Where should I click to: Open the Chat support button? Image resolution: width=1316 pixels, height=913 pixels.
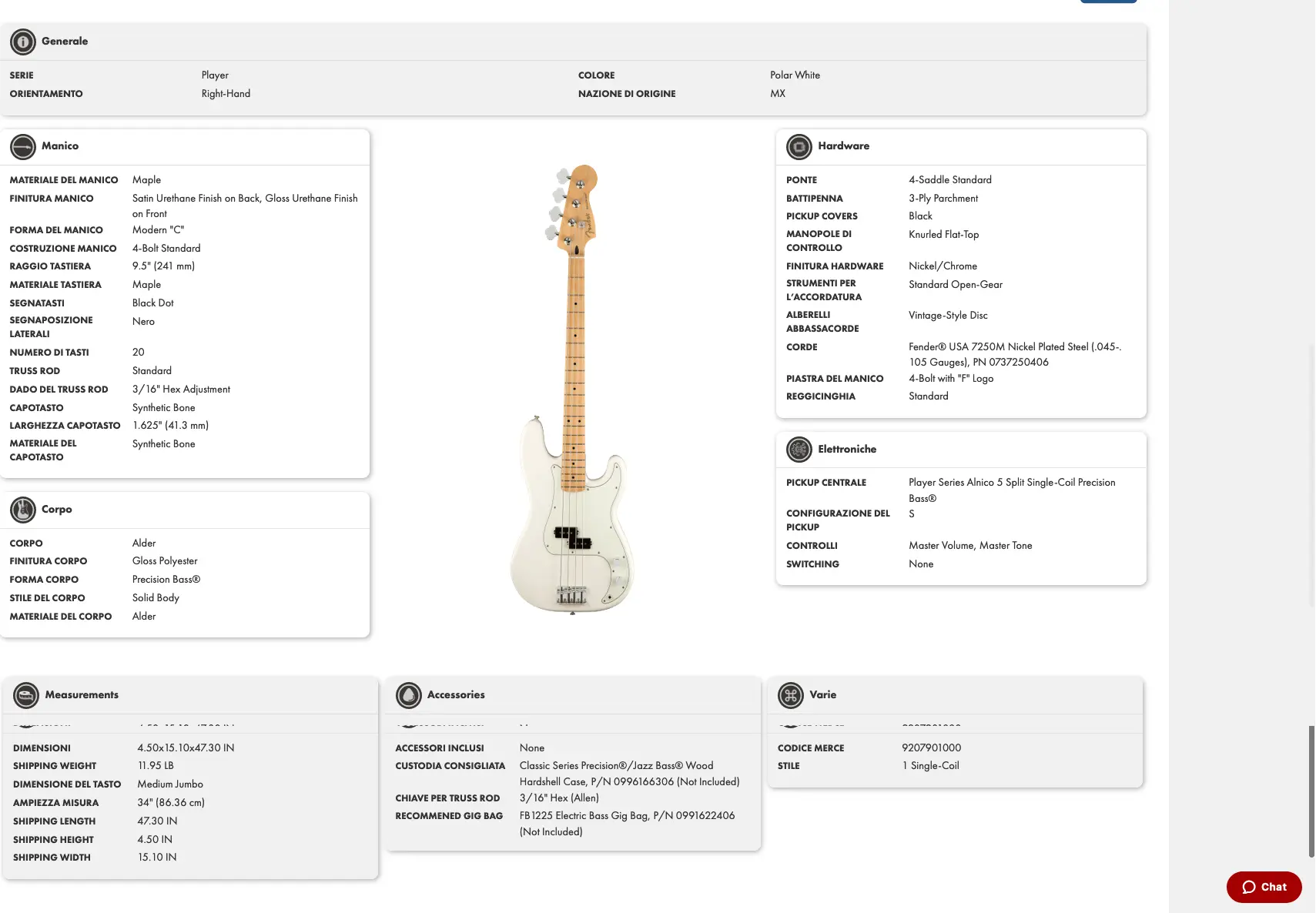(1264, 887)
